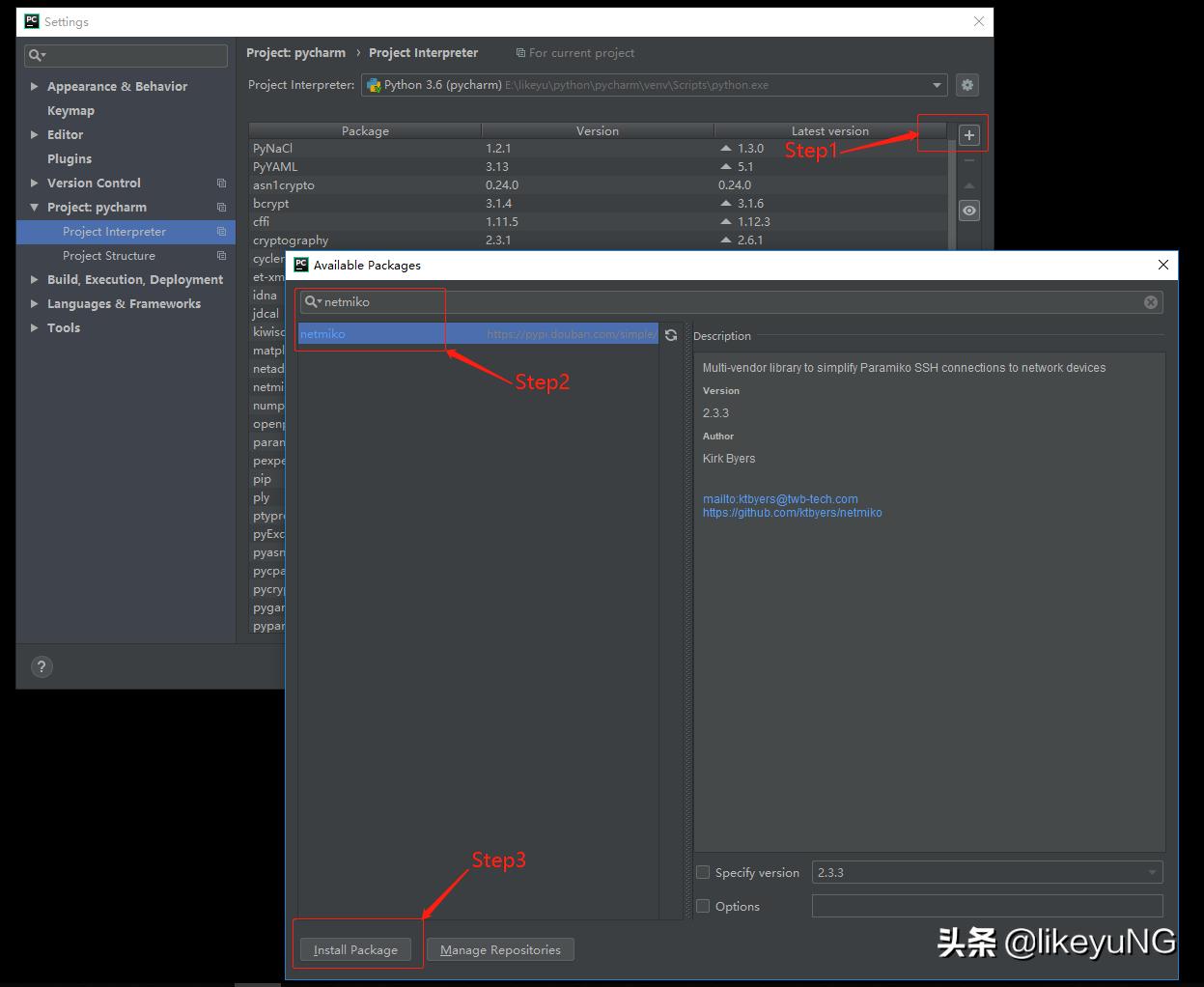
Task: Expand Appearance & Behavior section
Action: tap(35, 86)
